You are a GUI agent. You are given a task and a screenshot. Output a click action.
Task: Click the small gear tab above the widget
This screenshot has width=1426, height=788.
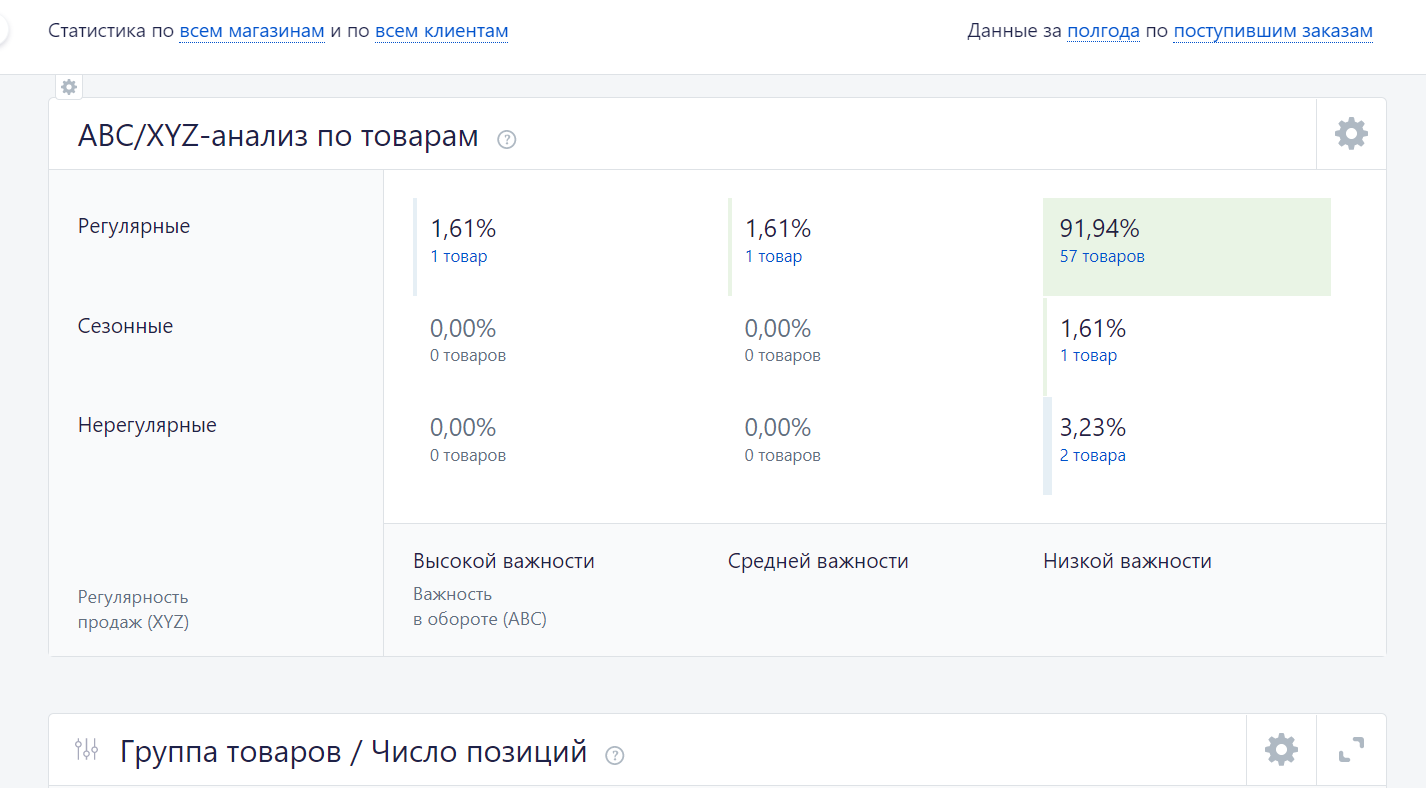69,87
